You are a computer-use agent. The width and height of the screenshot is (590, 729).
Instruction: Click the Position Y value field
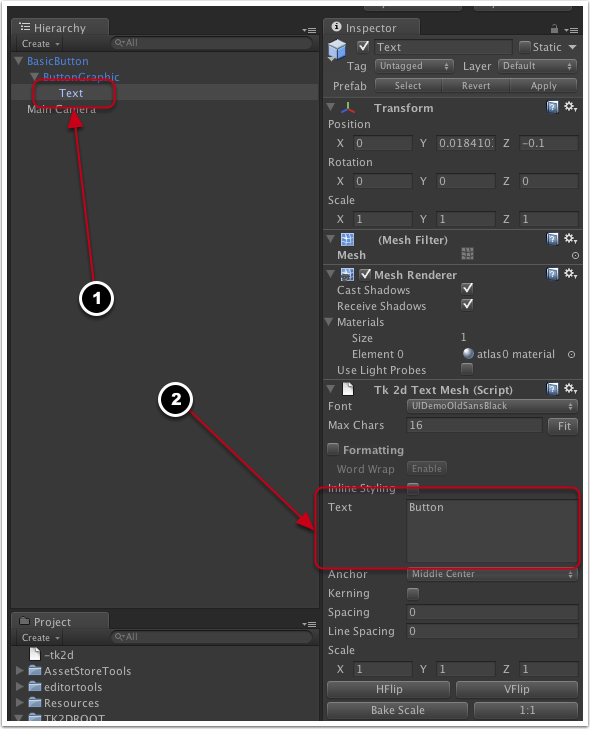466,143
